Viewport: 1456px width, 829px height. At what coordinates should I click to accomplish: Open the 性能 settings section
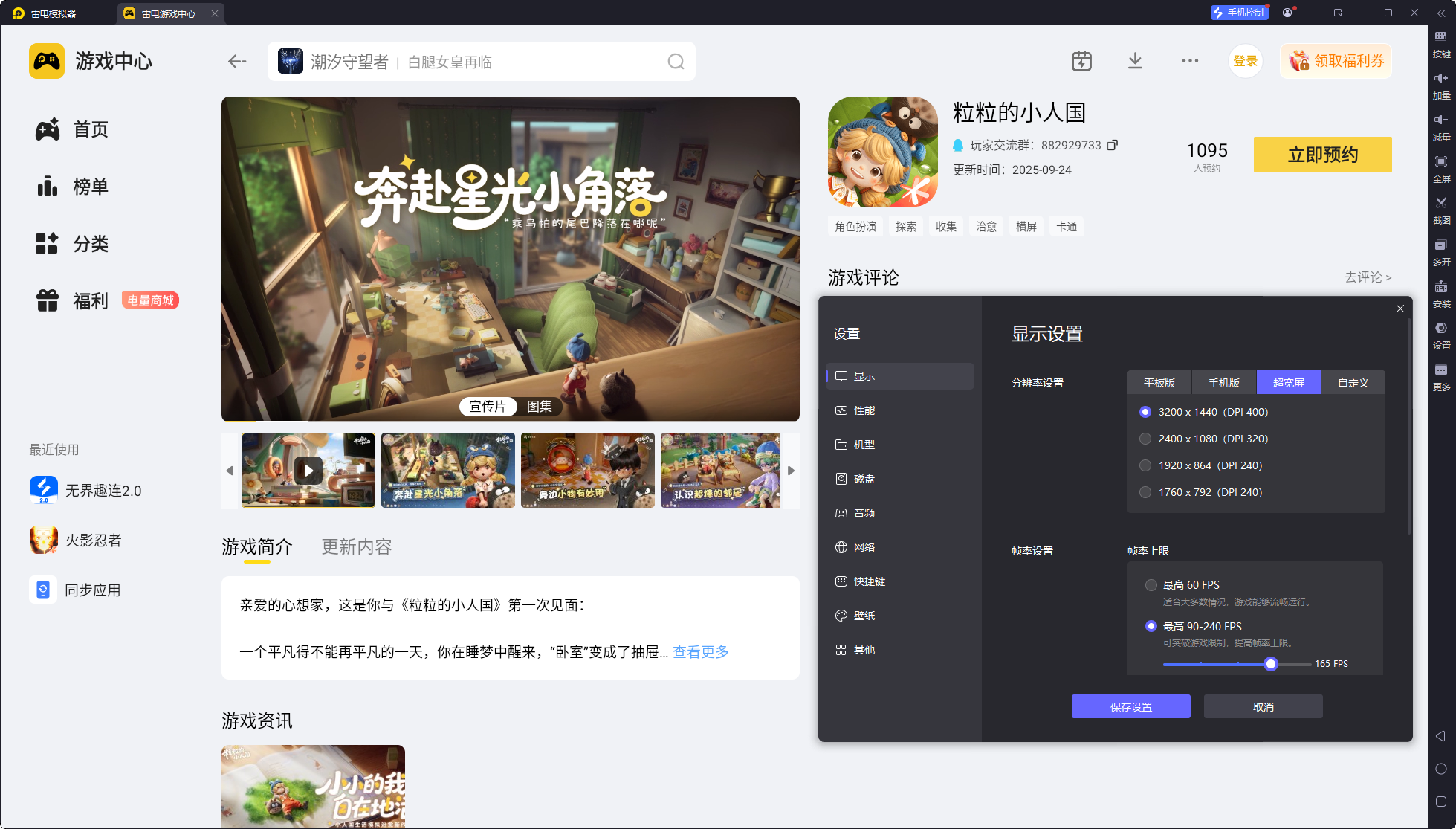pyautogui.click(x=864, y=410)
